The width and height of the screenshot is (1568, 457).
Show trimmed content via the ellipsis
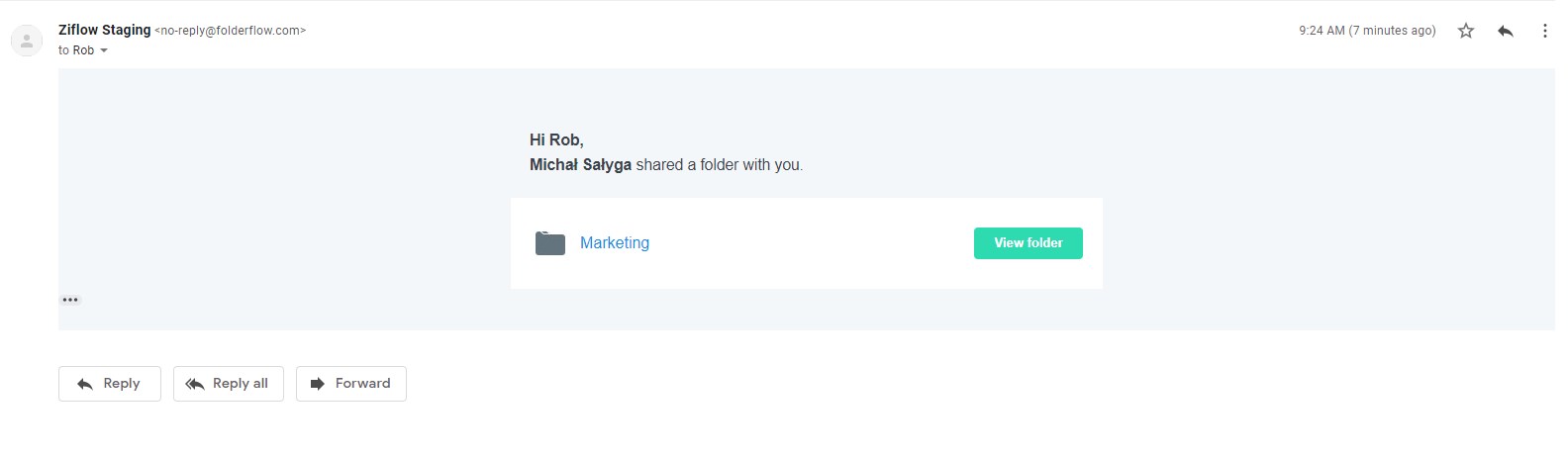click(70, 300)
